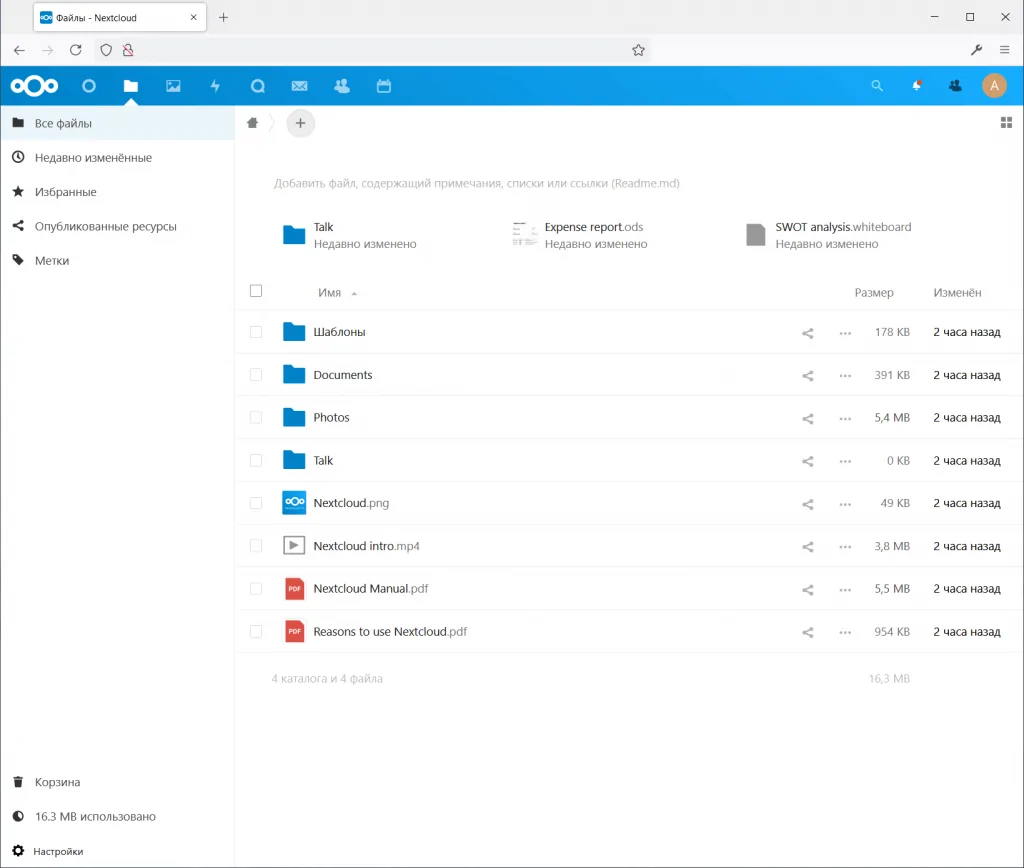Open Метки tags in sidebar
1024x868 pixels.
tap(118, 261)
